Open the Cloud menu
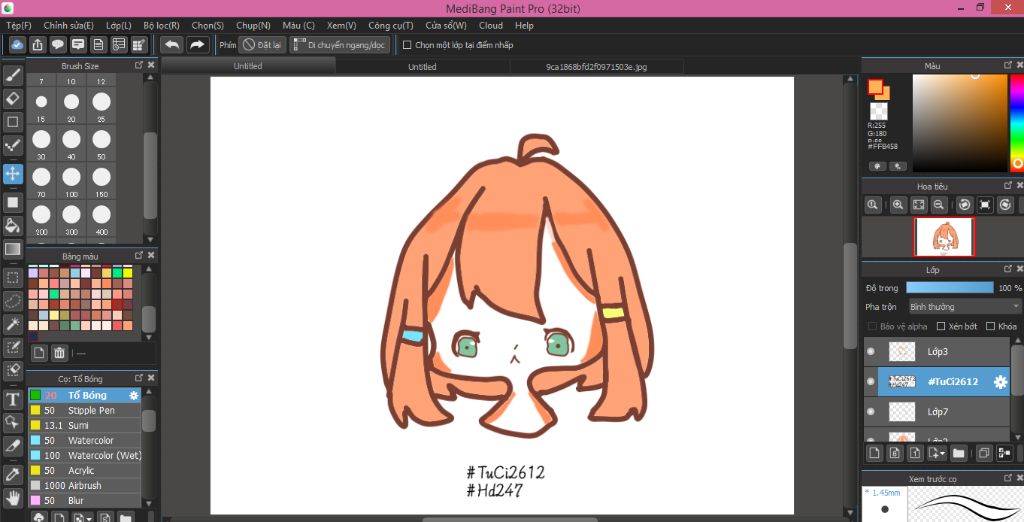 490,25
